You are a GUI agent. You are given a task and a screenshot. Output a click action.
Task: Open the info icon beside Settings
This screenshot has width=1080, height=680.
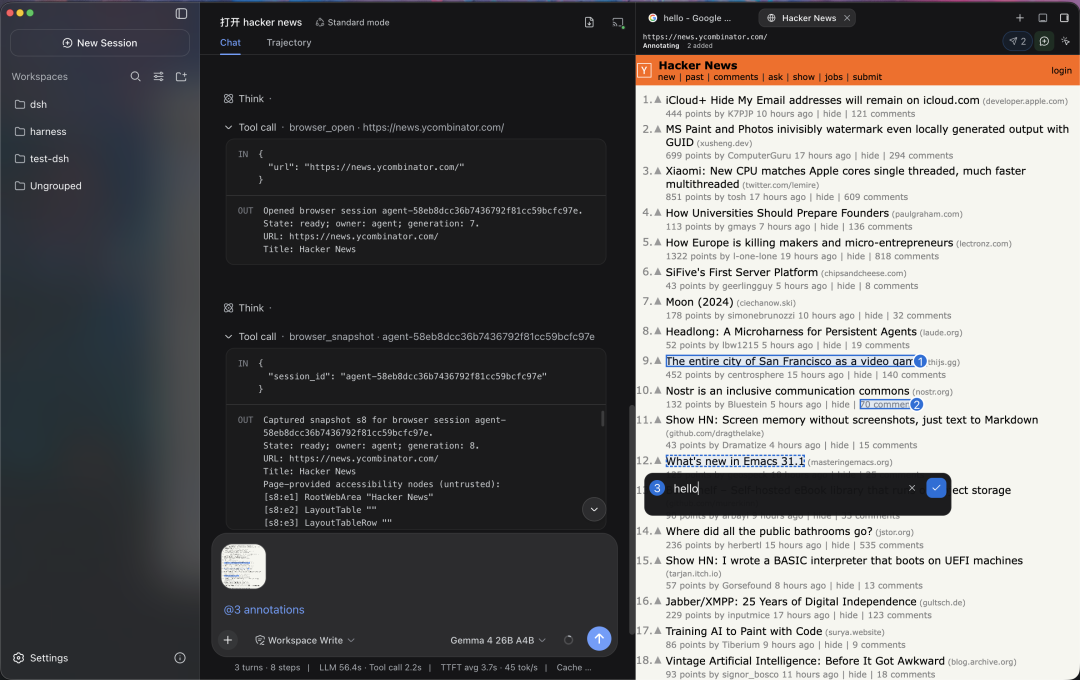[x=180, y=658]
